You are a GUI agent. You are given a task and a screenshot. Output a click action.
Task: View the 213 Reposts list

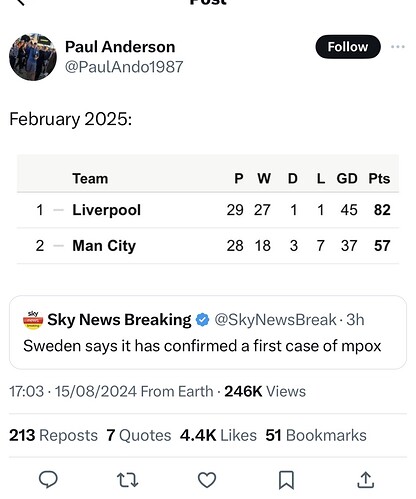click(x=53, y=435)
